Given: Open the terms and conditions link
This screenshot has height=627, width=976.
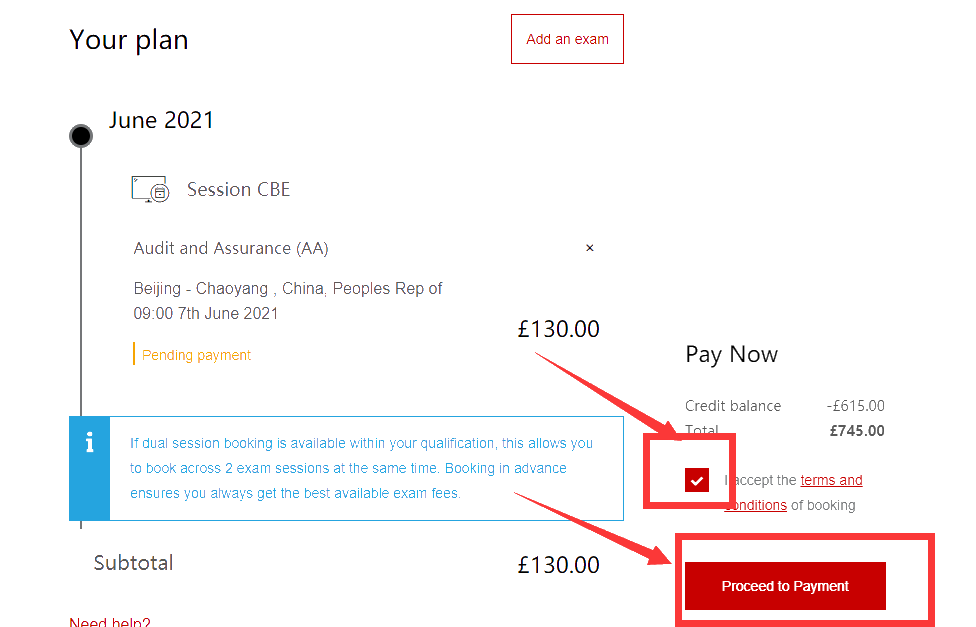Looking at the screenshot, I should (830, 481).
